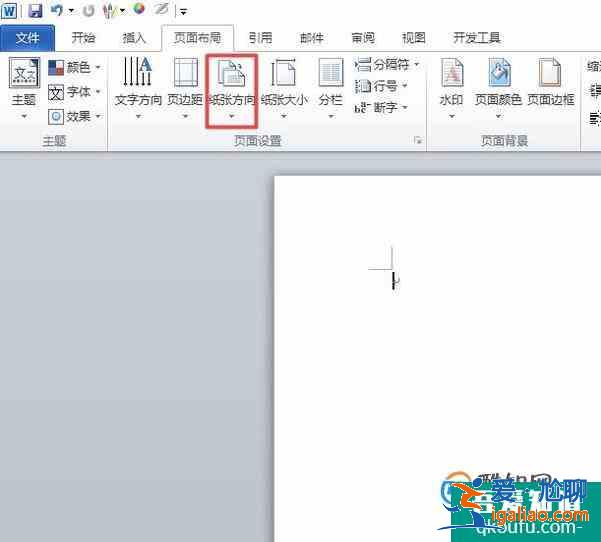This screenshot has width=601, height=542.
Task: Undo the last action
Action: [x=57, y=10]
